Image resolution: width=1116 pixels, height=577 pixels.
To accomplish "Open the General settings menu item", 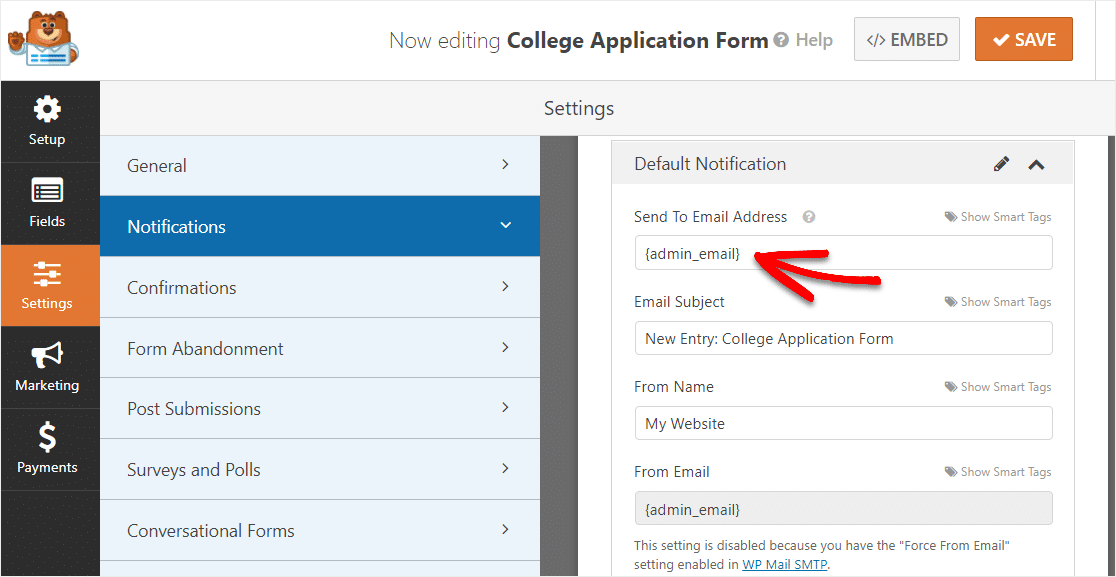I will (320, 166).
